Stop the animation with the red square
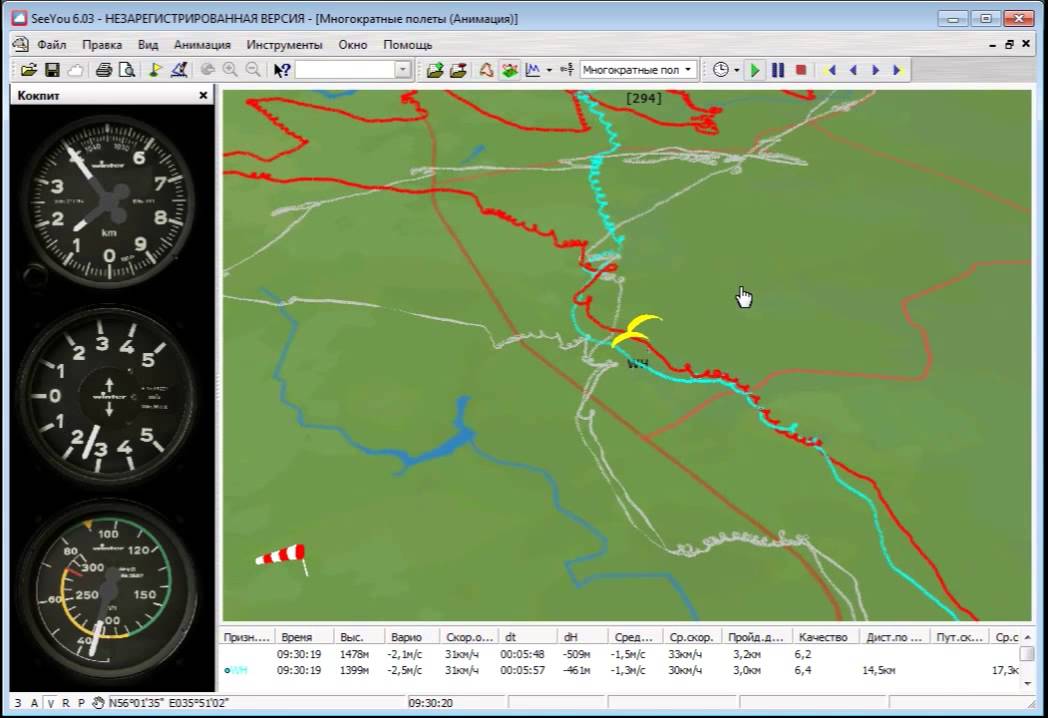This screenshot has width=1048, height=718. tap(801, 70)
